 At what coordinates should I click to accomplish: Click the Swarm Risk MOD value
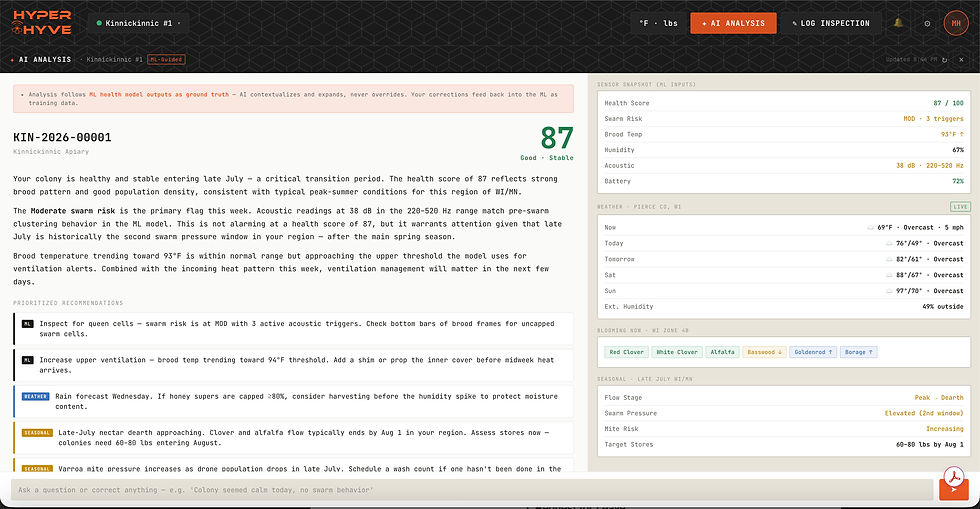tap(933, 119)
